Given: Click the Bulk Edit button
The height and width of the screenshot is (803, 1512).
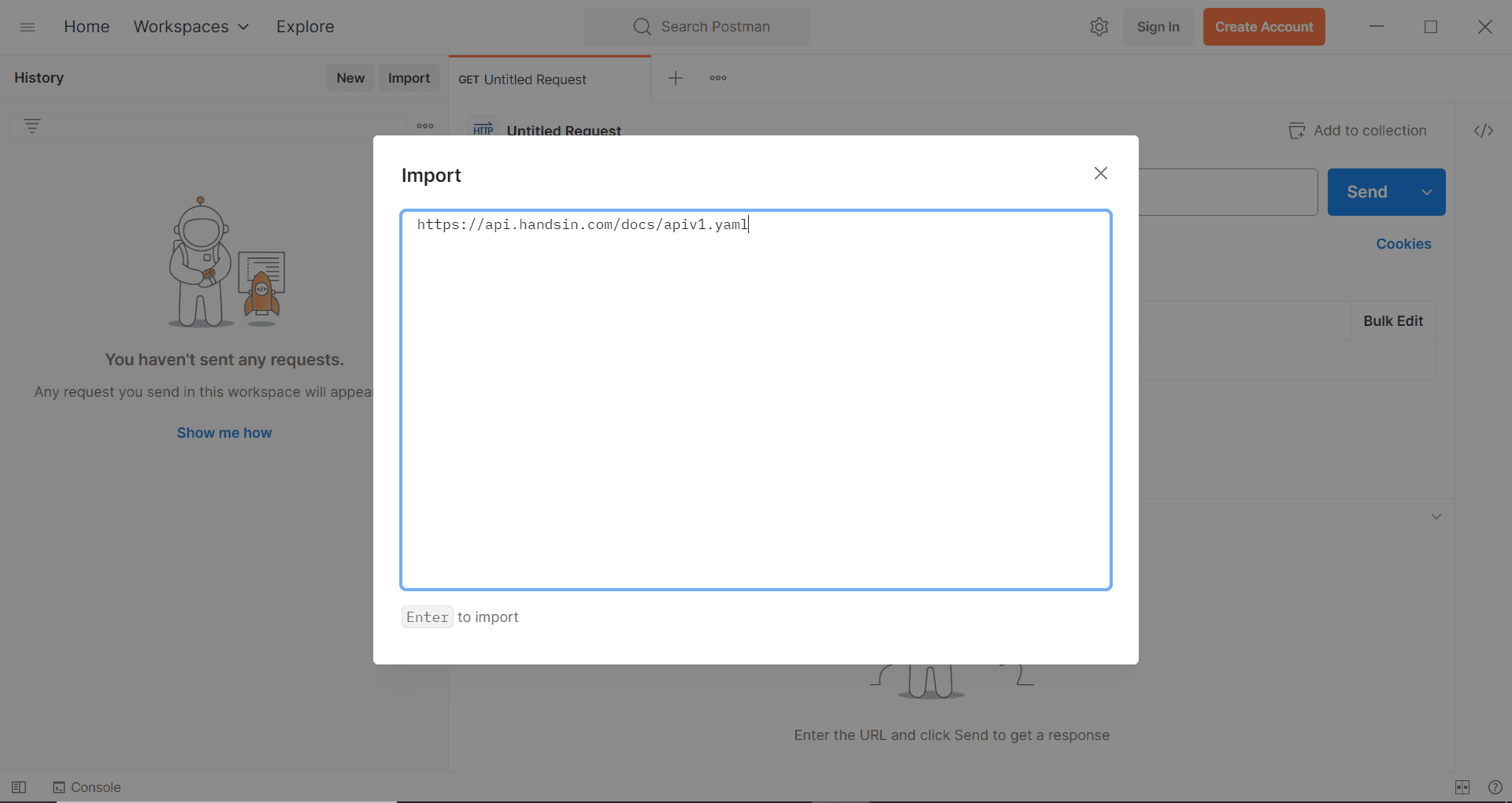Looking at the screenshot, I should click(x=1393, y=321).
